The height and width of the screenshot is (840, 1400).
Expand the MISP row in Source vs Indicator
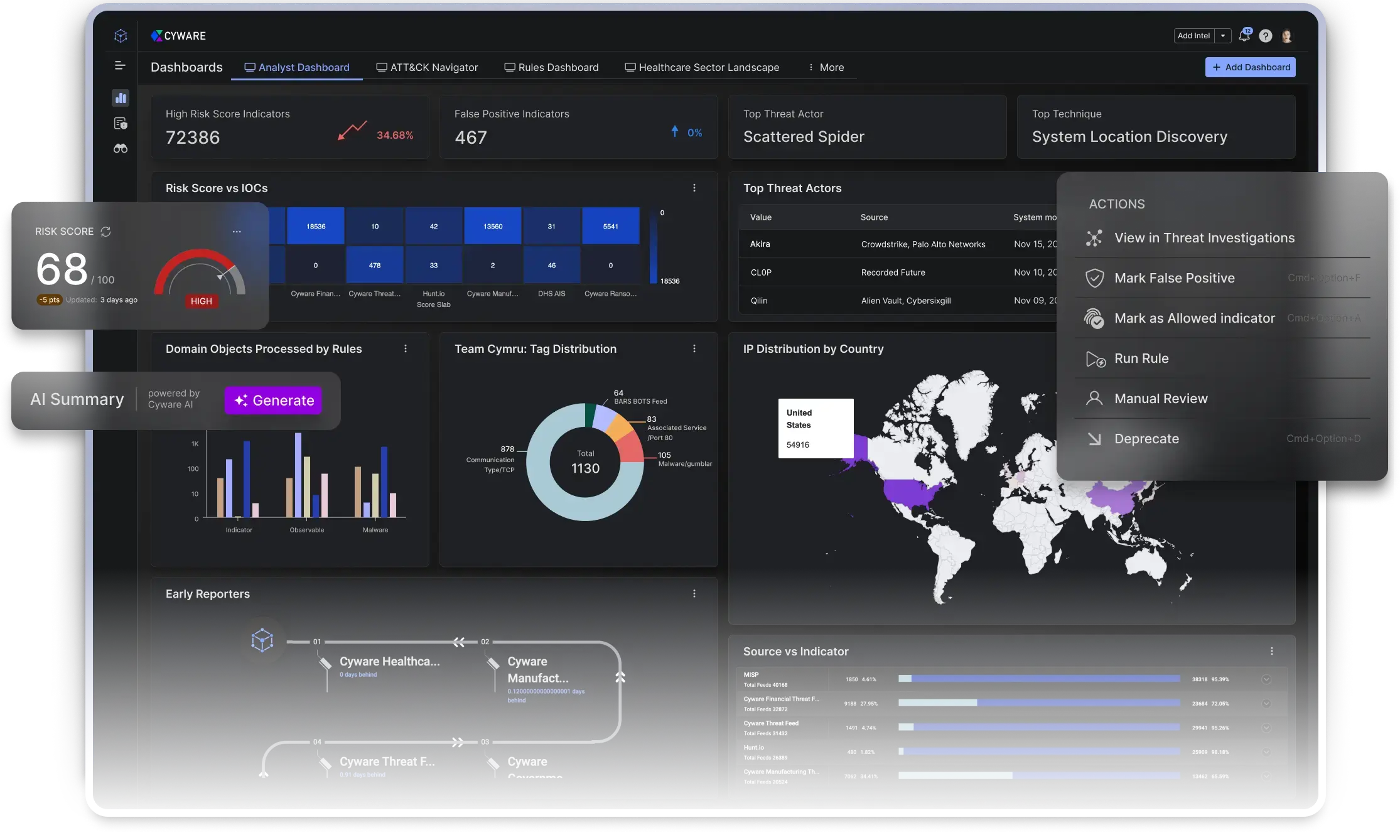(x=1267, y=679)
